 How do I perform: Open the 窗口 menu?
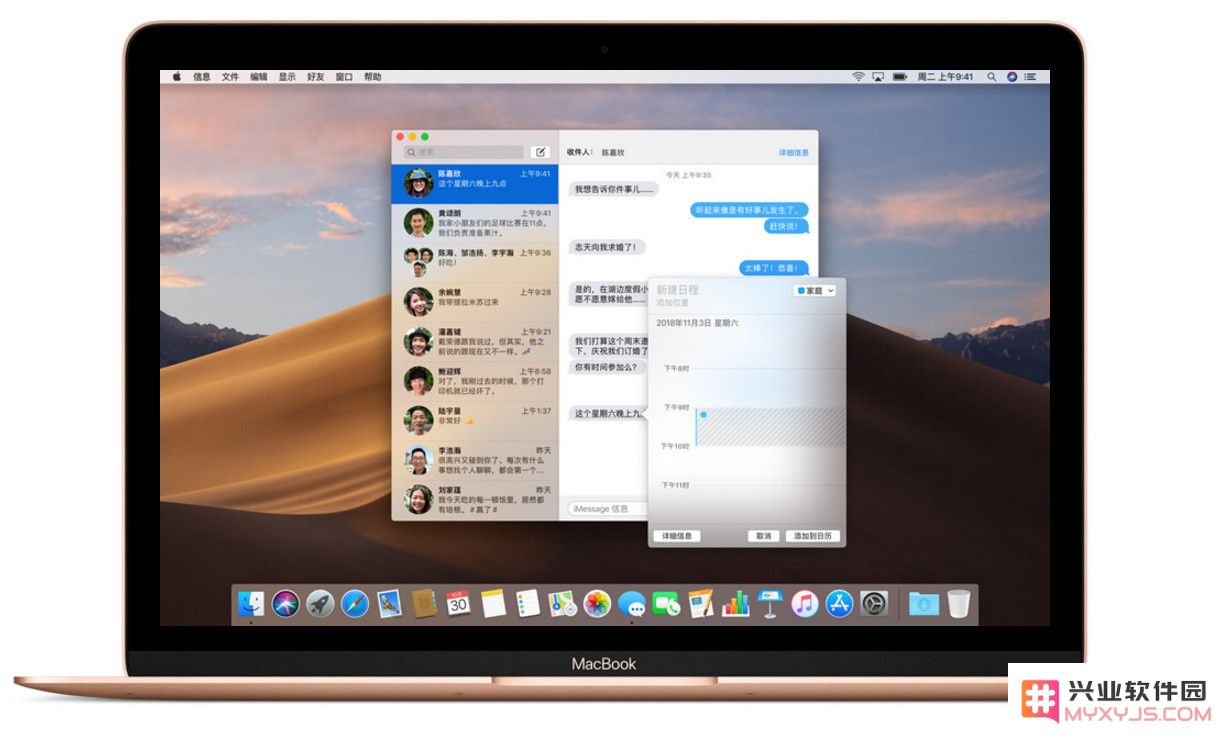click(x=344, y=76)
